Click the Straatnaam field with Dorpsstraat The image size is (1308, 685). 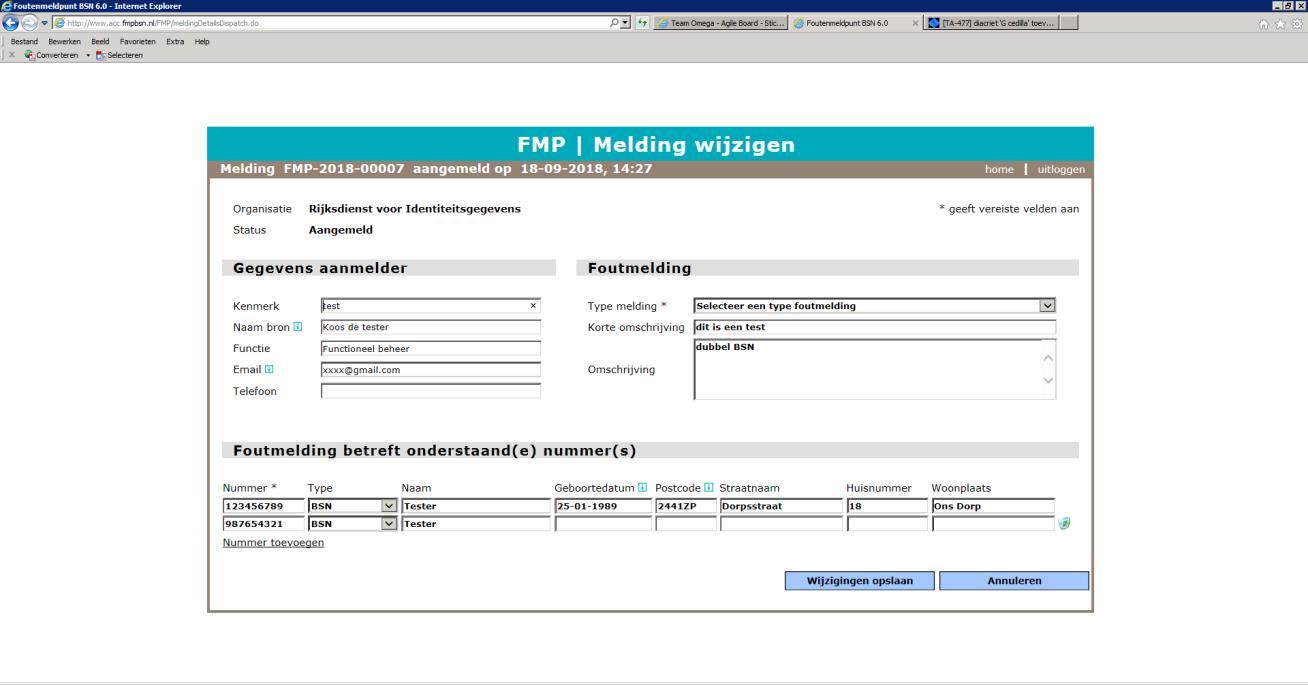[781, 506]
